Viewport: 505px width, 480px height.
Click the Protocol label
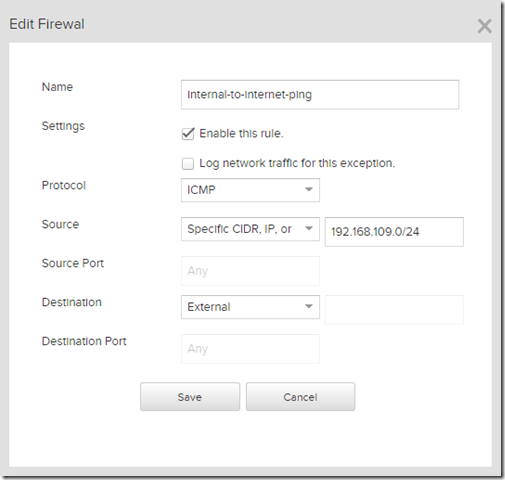tap(64, 185)
